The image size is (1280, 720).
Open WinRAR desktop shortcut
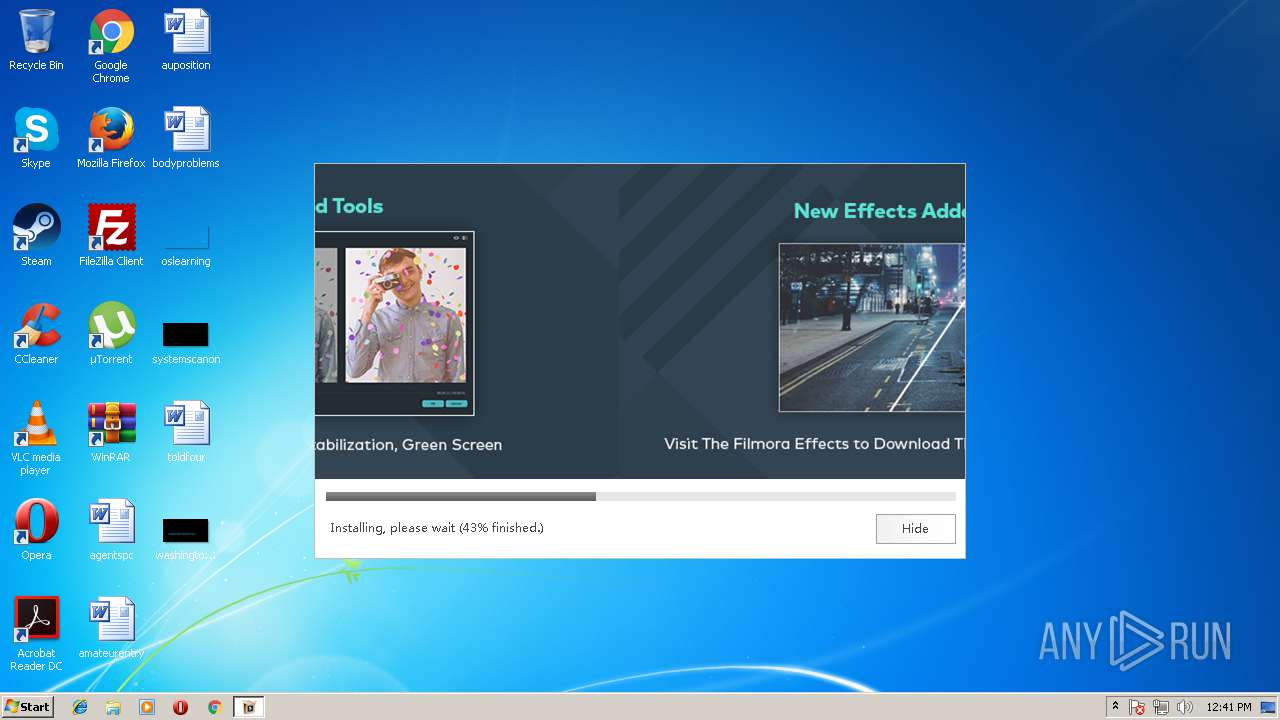(111, 432)
